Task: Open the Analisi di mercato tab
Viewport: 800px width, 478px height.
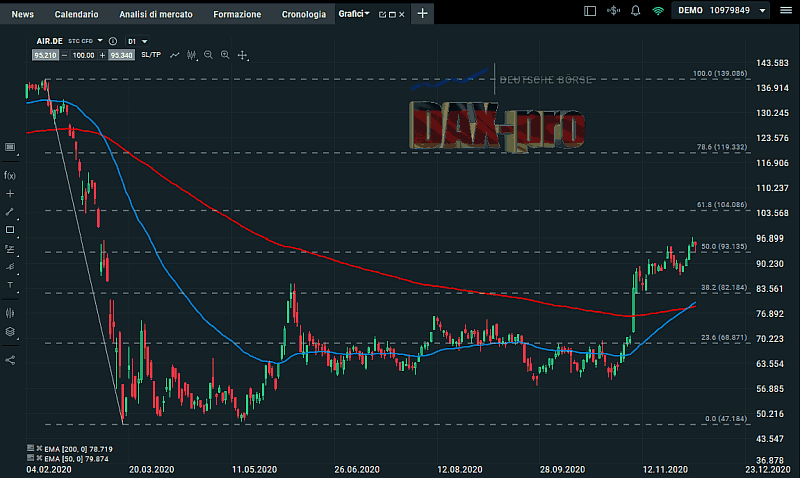Action: click(x=156, y=14)
